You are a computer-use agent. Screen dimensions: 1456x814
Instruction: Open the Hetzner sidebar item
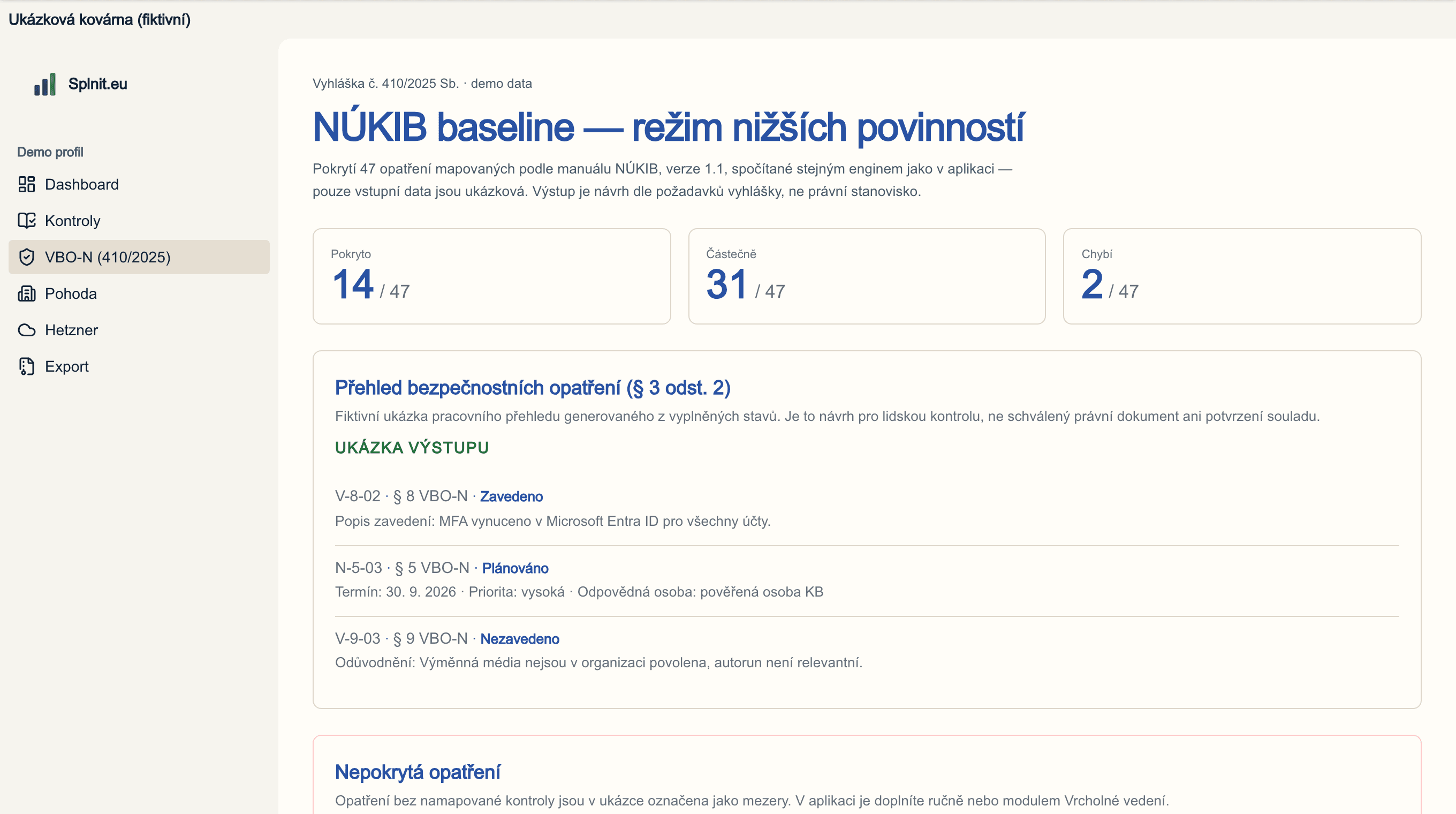[139, 330]
